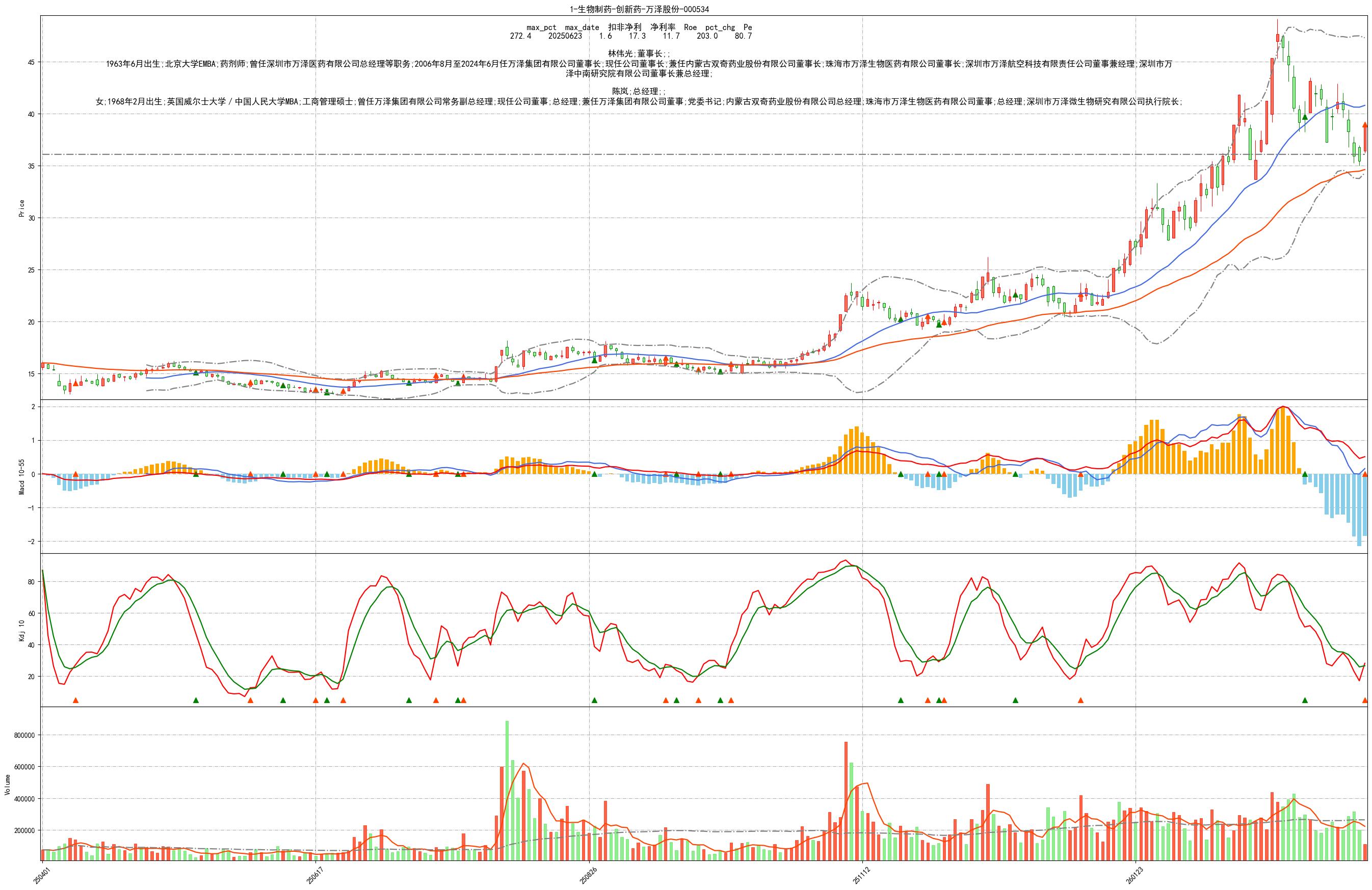Click the rightmost orange triangle in KDJ panel
Screen dimensions: 1372x890
coord(1365,700)
